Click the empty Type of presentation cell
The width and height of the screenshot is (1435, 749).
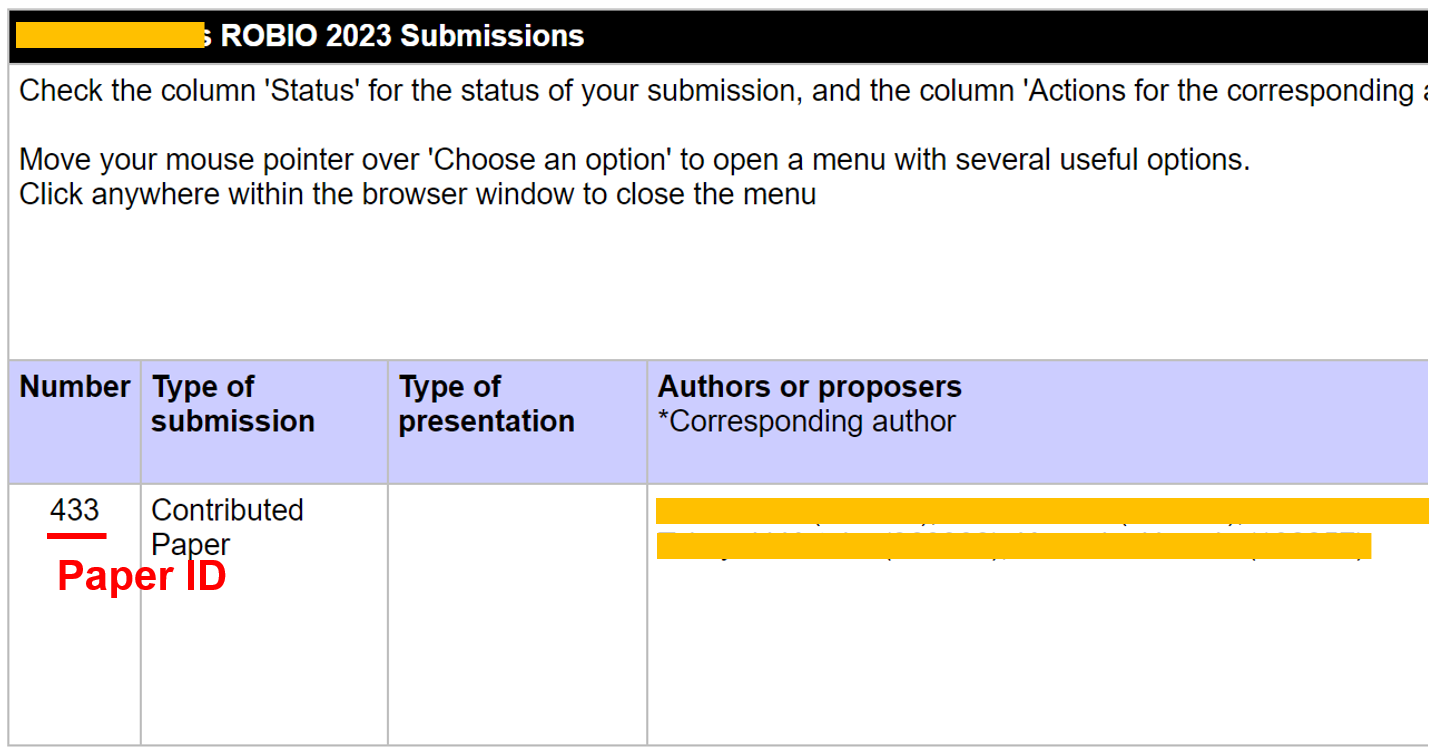pyautogui.click(x=517, y=613)
